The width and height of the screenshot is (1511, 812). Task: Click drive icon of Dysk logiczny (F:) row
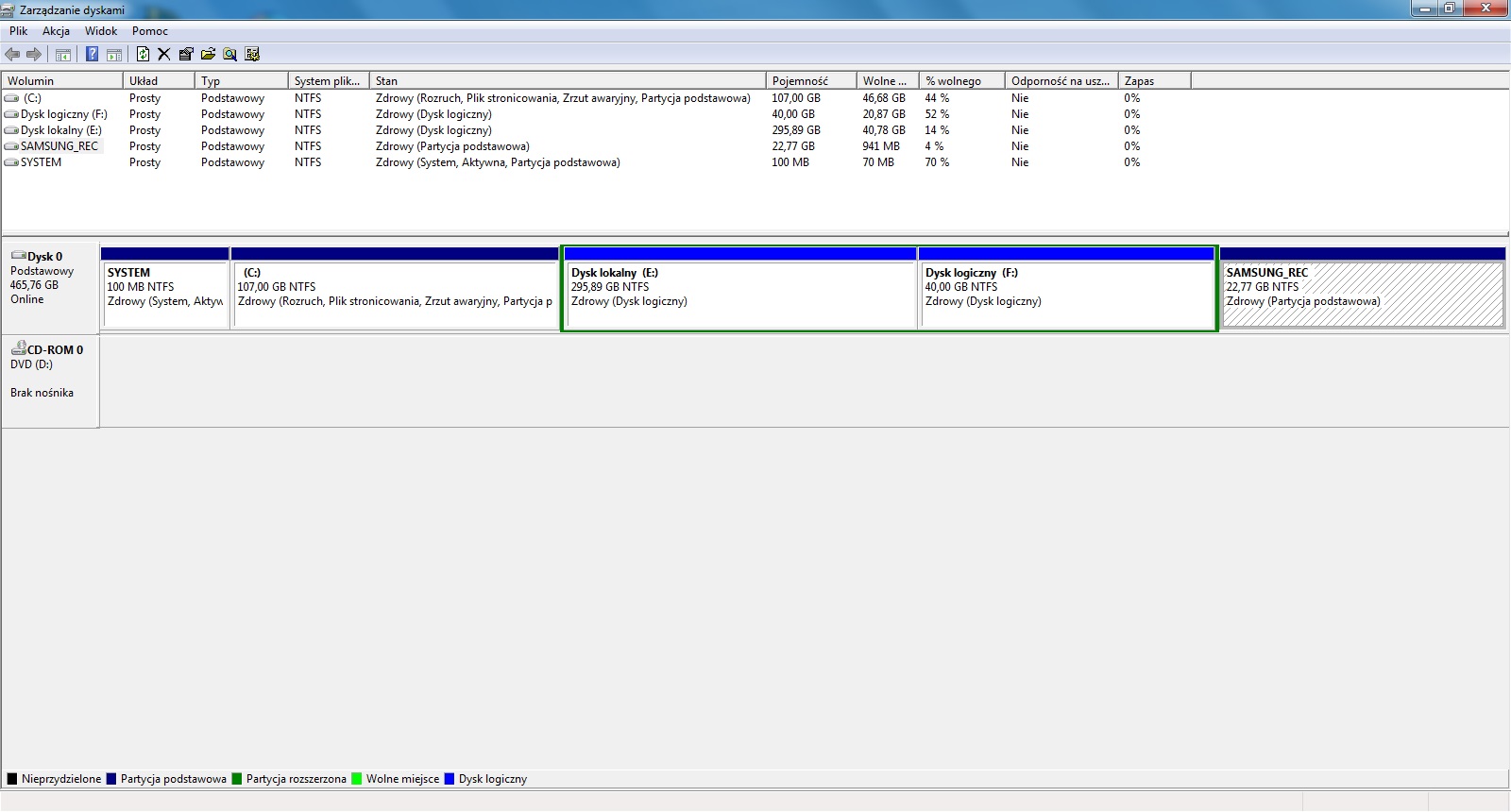pos(11,114)
